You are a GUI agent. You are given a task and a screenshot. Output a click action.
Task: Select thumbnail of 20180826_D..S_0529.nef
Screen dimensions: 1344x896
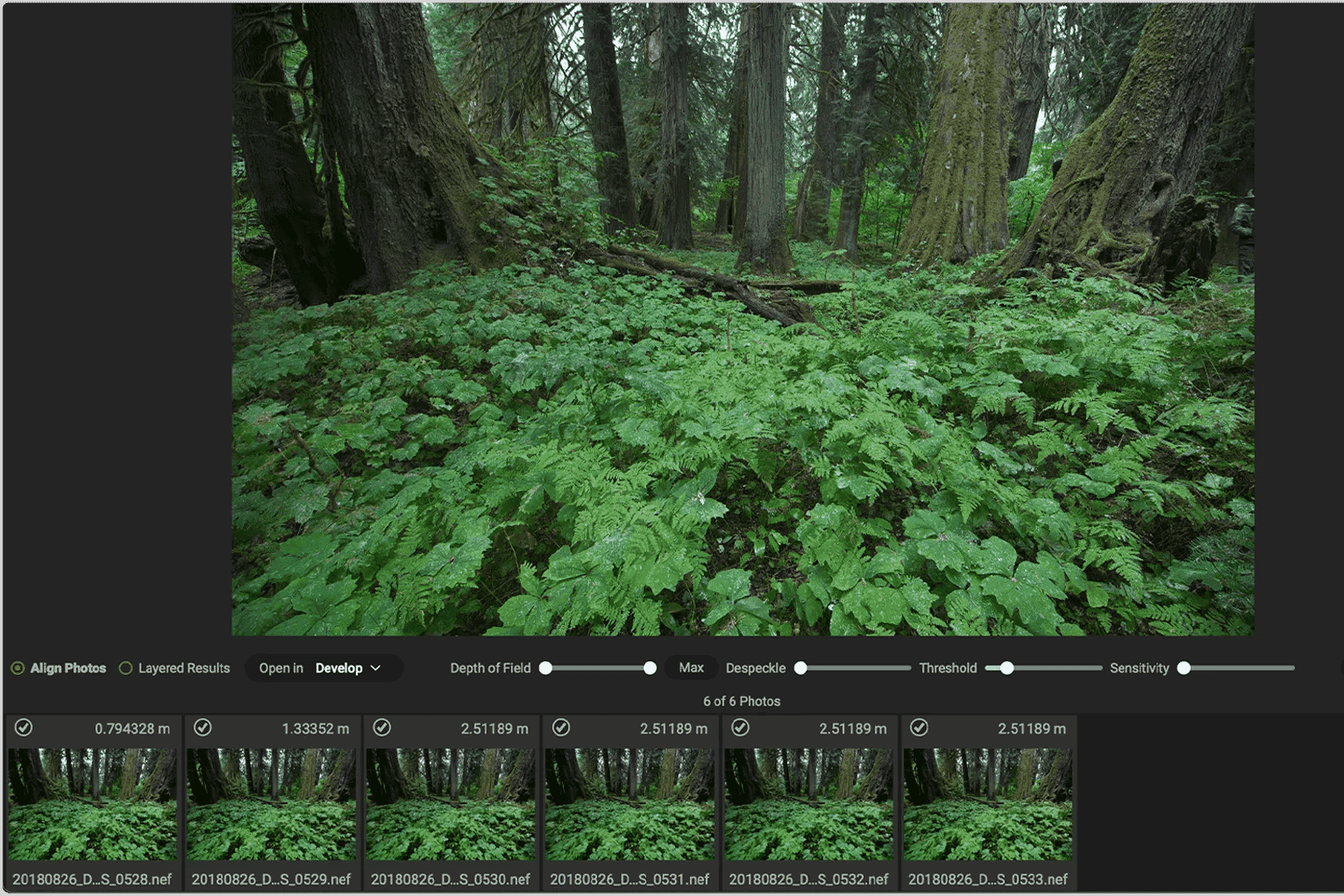click(272, 804)
